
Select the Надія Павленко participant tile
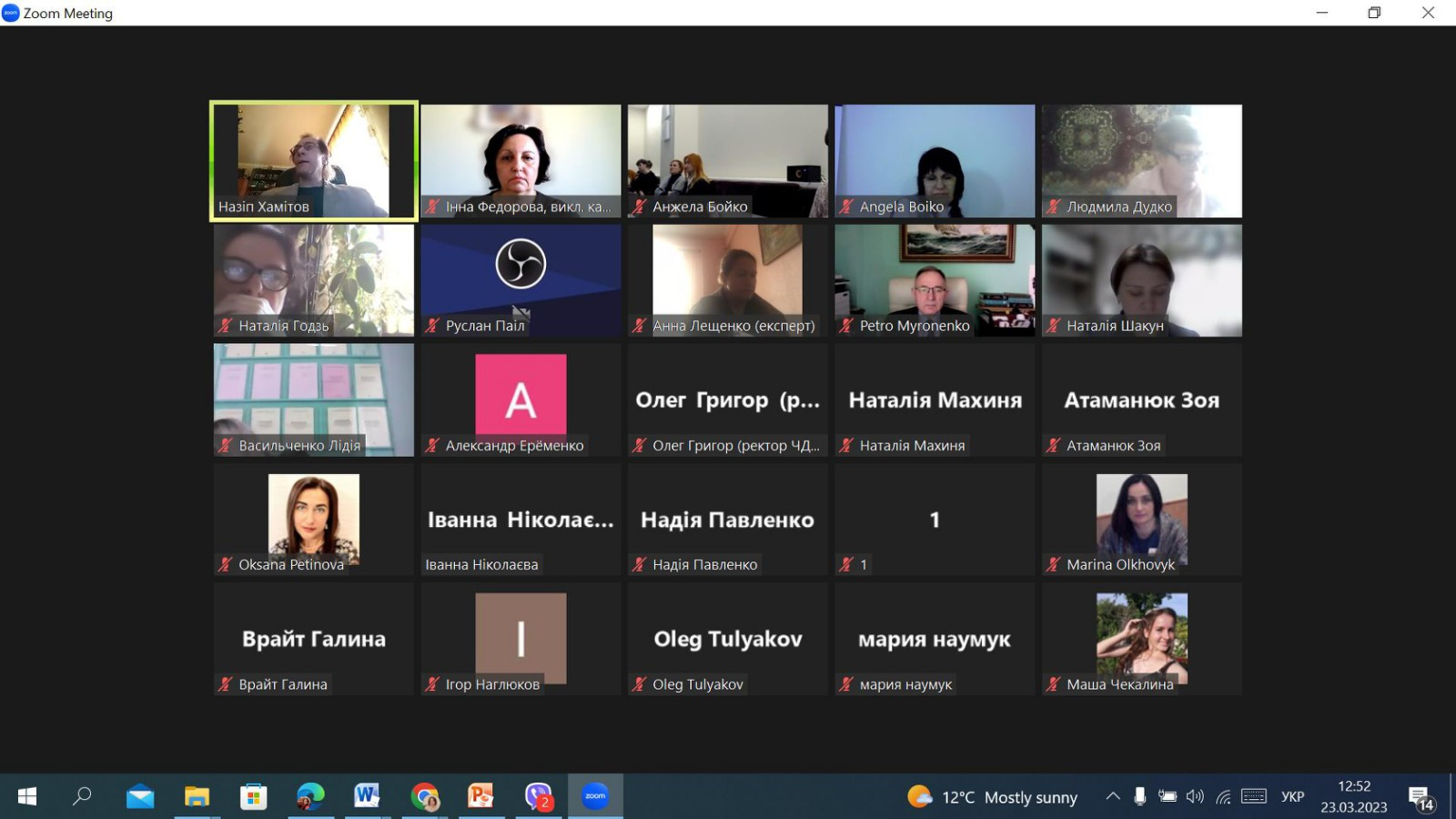[x=728, y=520]
